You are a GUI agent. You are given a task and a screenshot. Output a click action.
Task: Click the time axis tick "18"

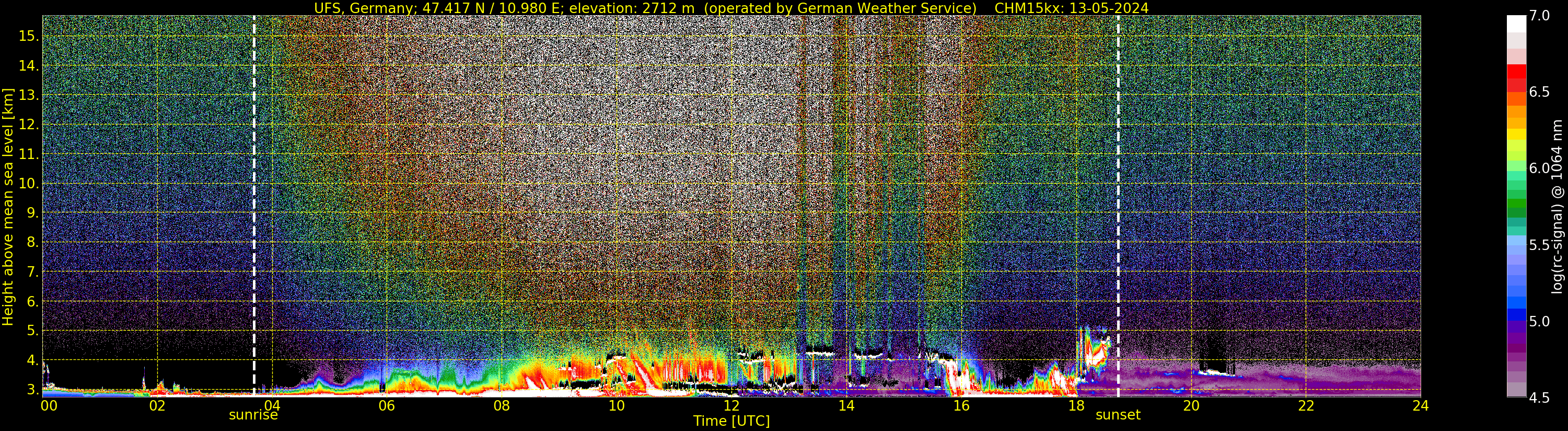1076,405
